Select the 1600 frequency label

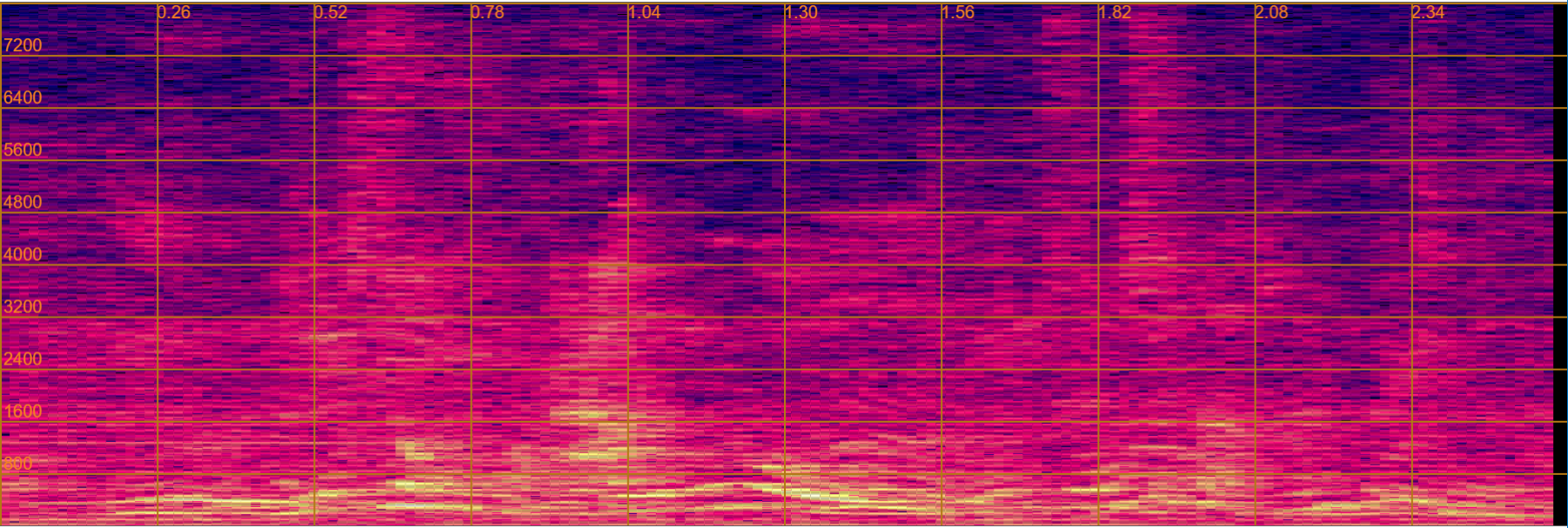23,411
